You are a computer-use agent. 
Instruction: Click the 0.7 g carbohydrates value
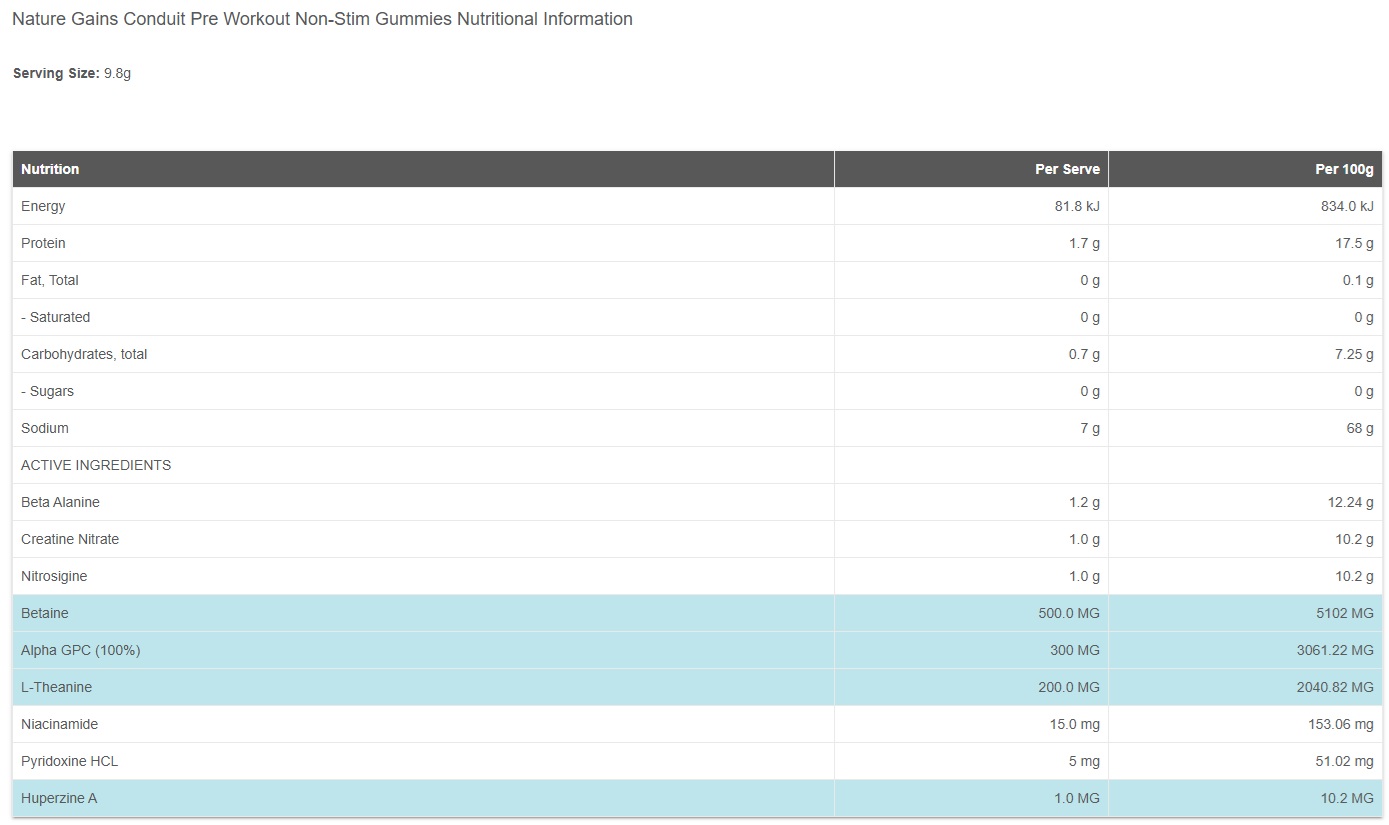(1084, 354)
